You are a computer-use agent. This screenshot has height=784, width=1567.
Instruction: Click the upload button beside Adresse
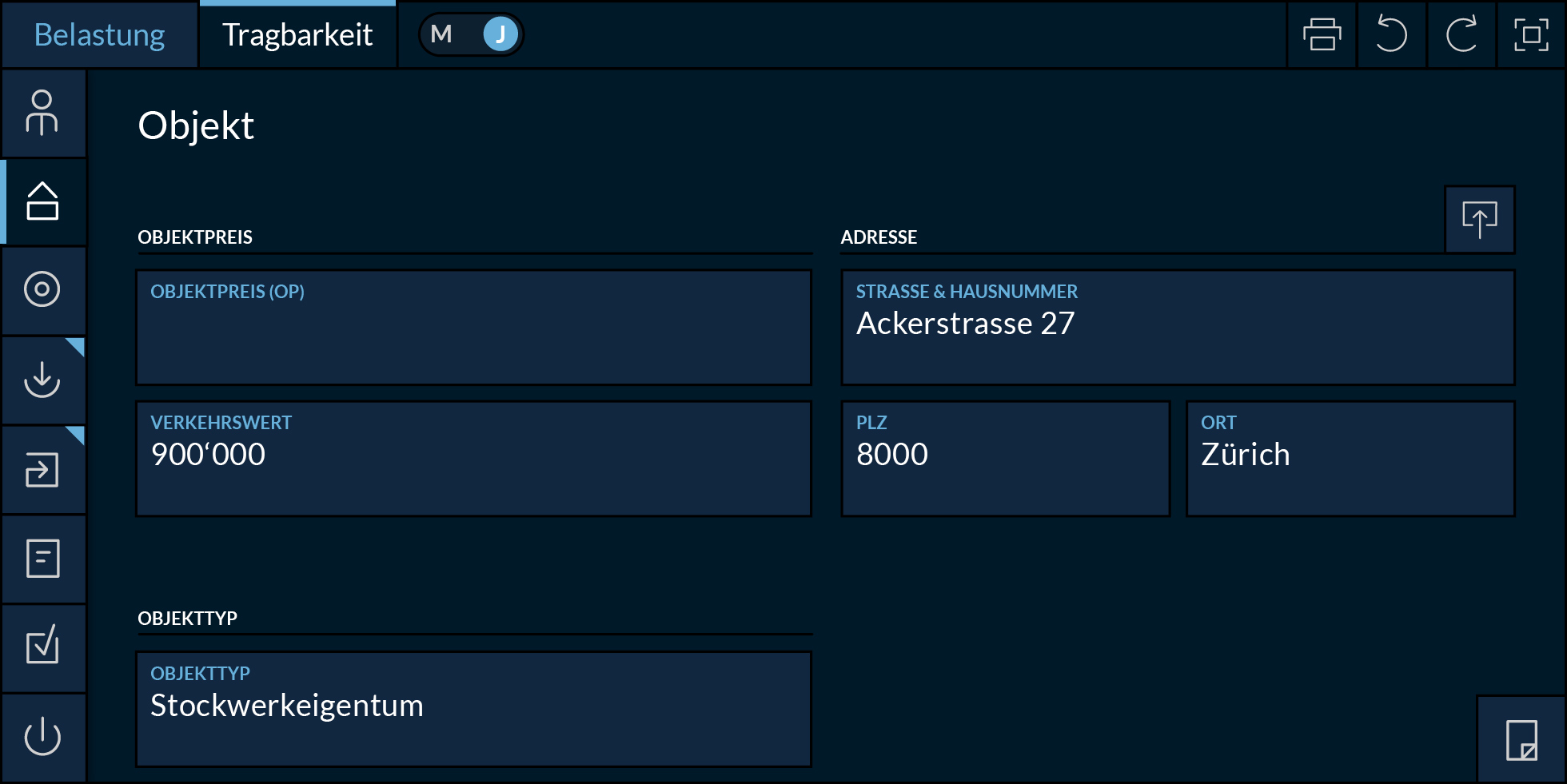pos(1479,220)
